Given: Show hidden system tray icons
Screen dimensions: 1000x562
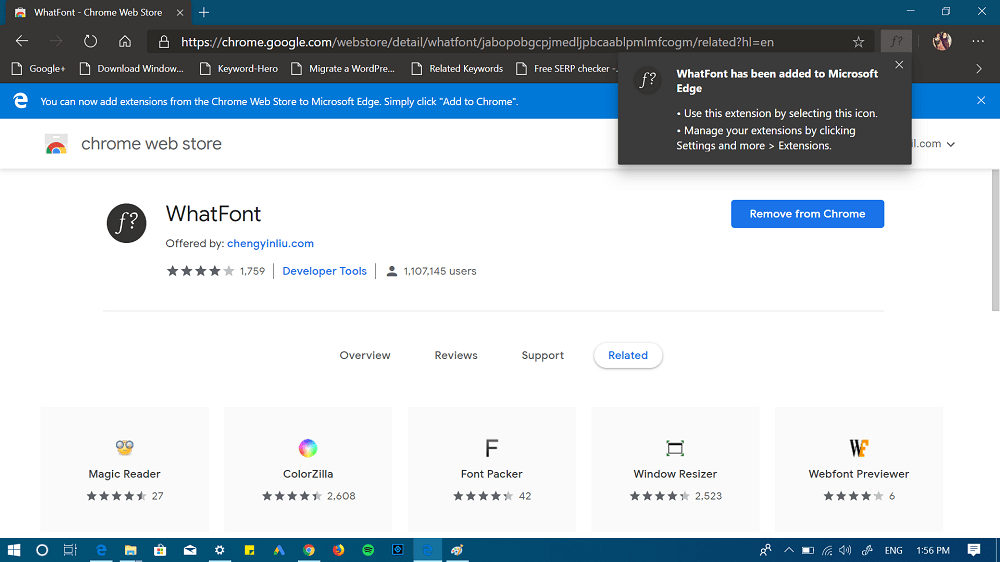Looking at the screenshot, I should (789, 550).
